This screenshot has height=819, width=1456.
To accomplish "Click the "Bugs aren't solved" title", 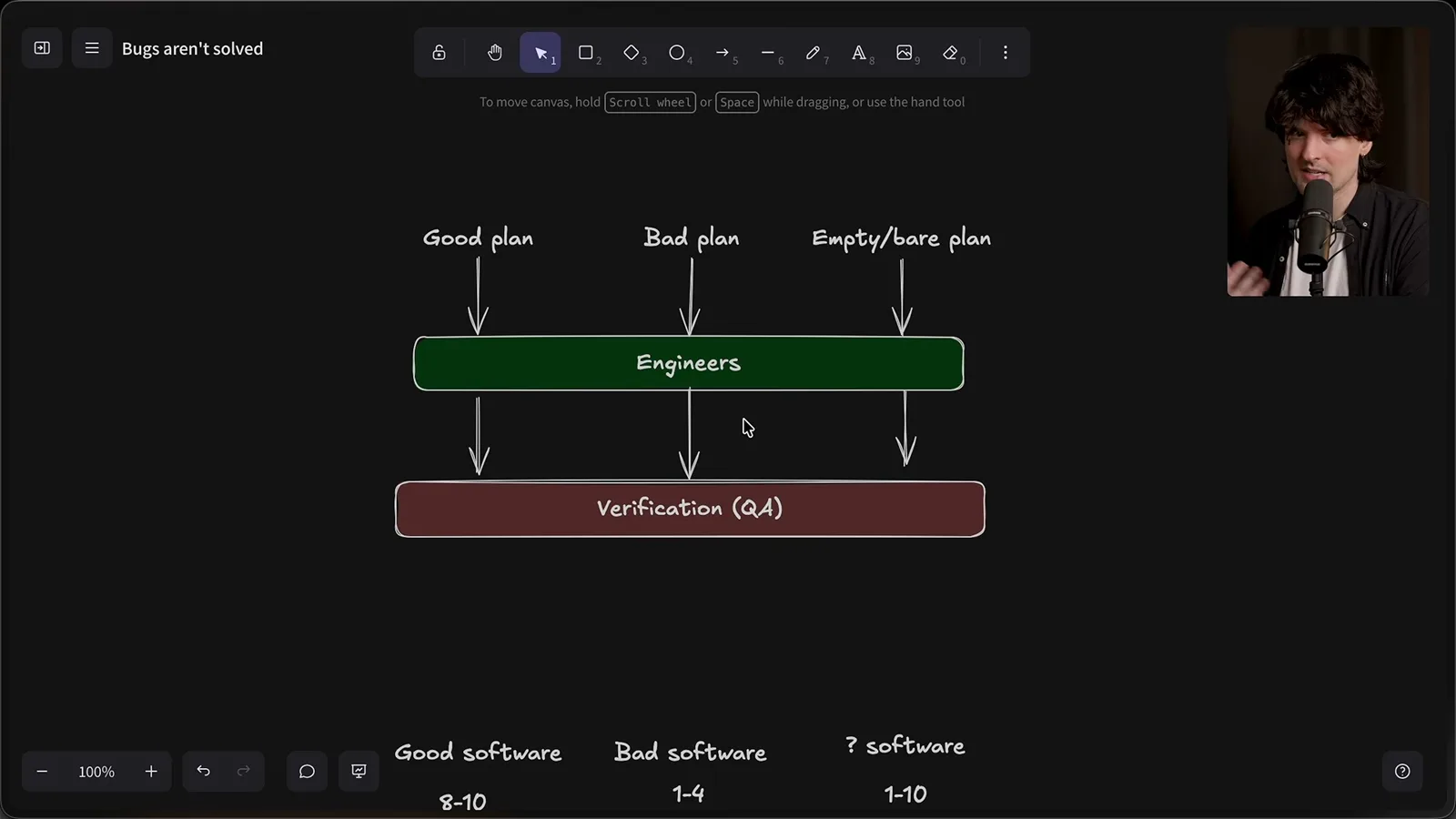I will tap(192, 49).
